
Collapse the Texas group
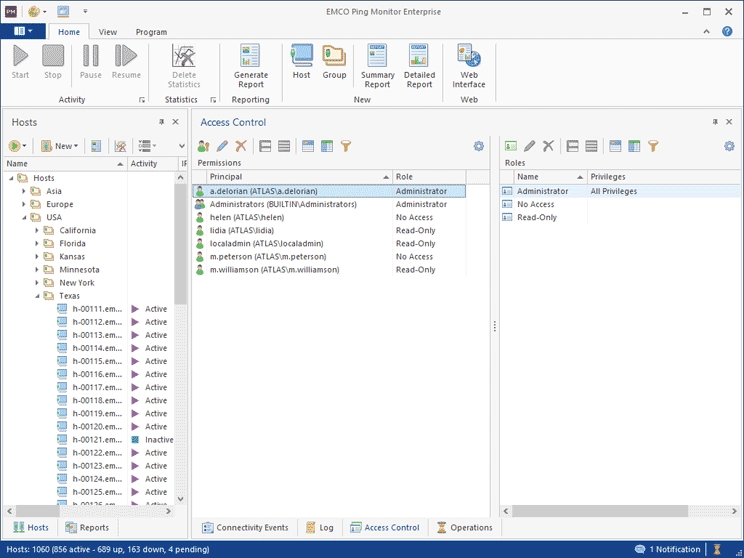click(37, 296)
